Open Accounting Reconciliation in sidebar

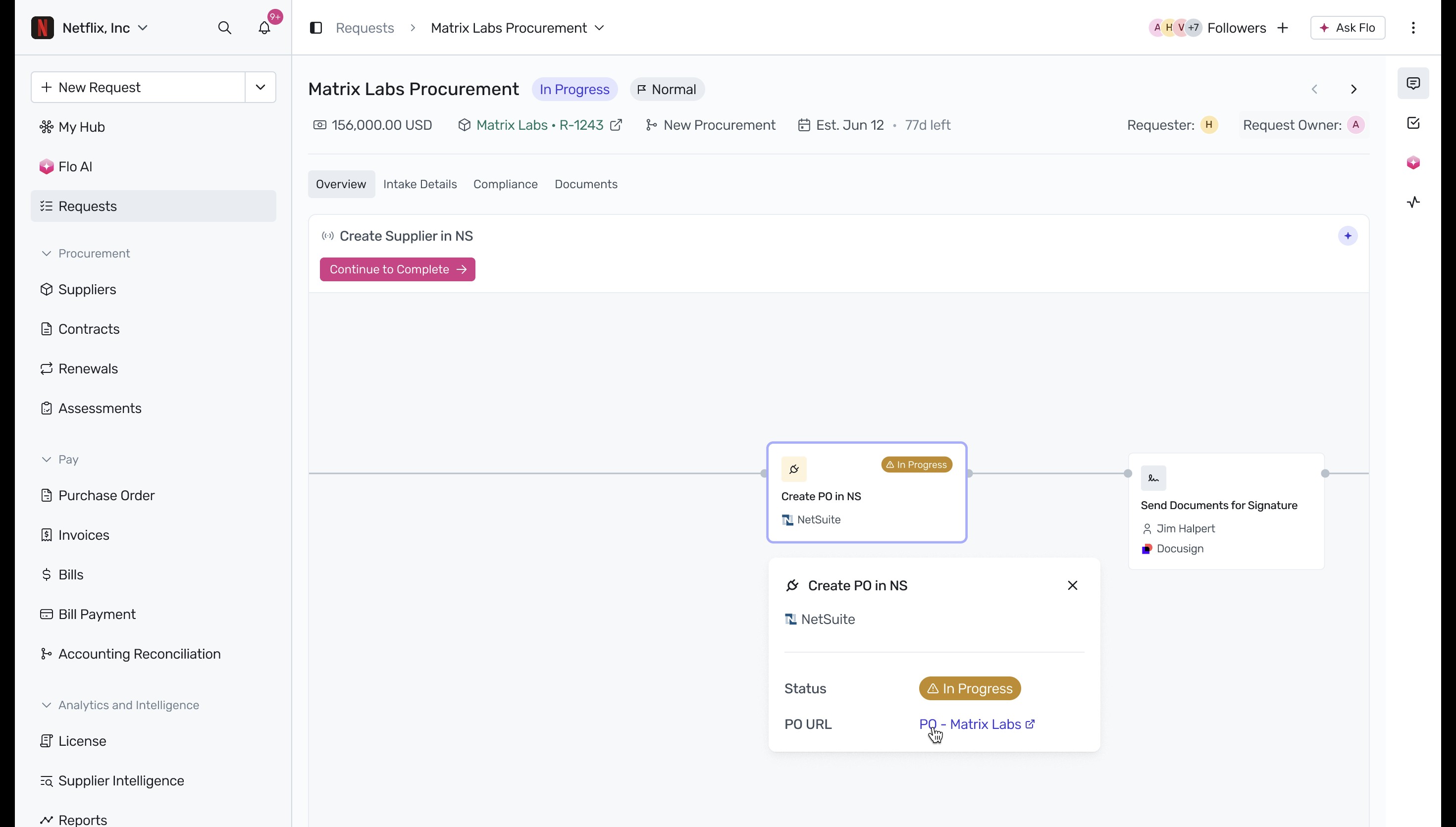point(154,654)
